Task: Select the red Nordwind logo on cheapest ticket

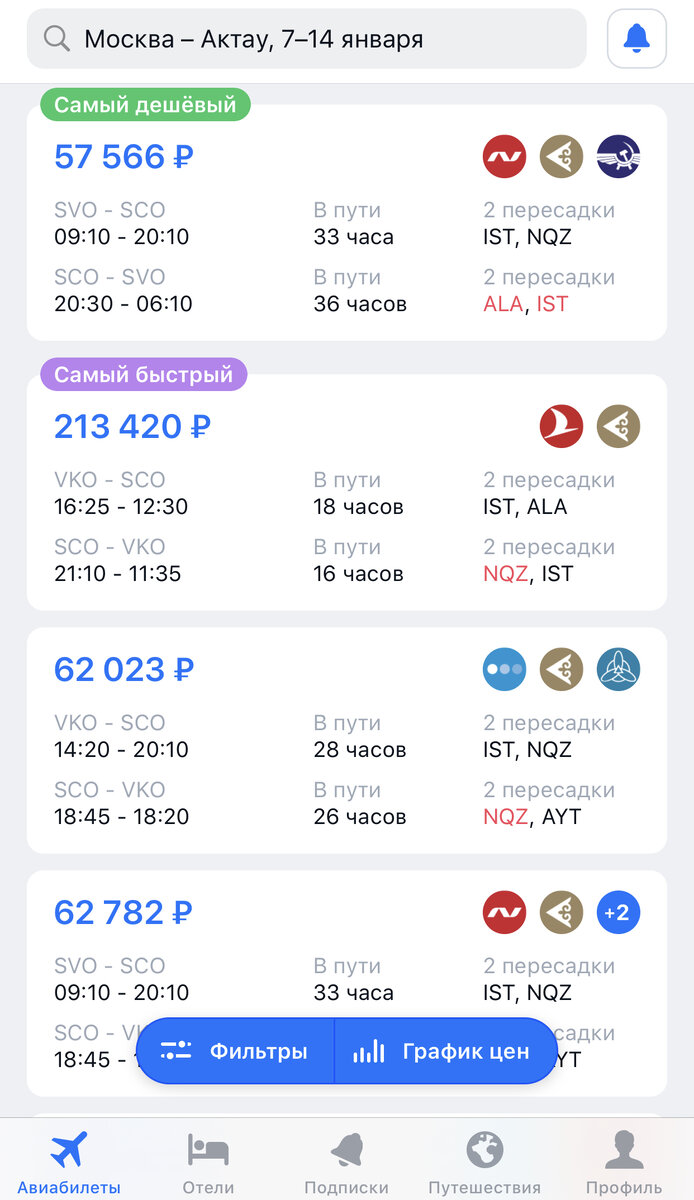Action: (504, 156)
